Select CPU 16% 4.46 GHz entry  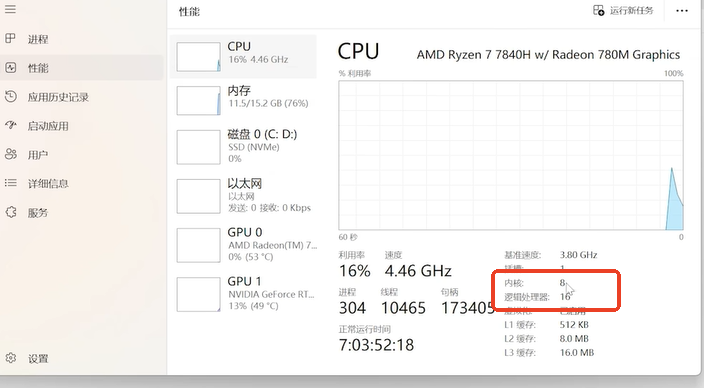coord(243,57)
